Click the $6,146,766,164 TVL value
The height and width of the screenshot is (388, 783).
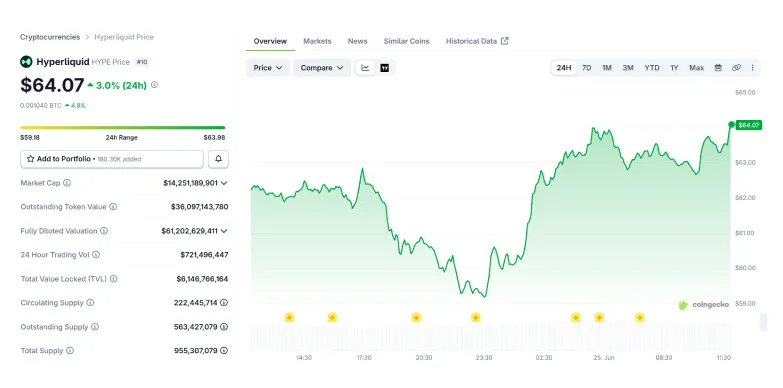202,279
